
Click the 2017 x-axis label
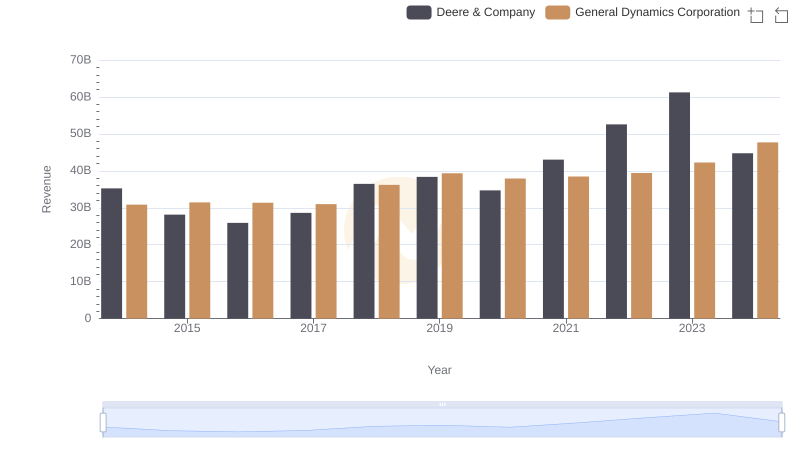(313, 328)
